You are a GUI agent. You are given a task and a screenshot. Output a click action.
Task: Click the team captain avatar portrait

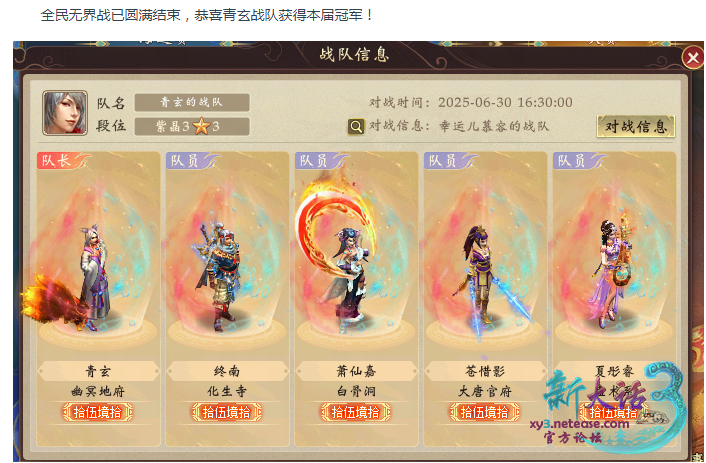(65, 113)
